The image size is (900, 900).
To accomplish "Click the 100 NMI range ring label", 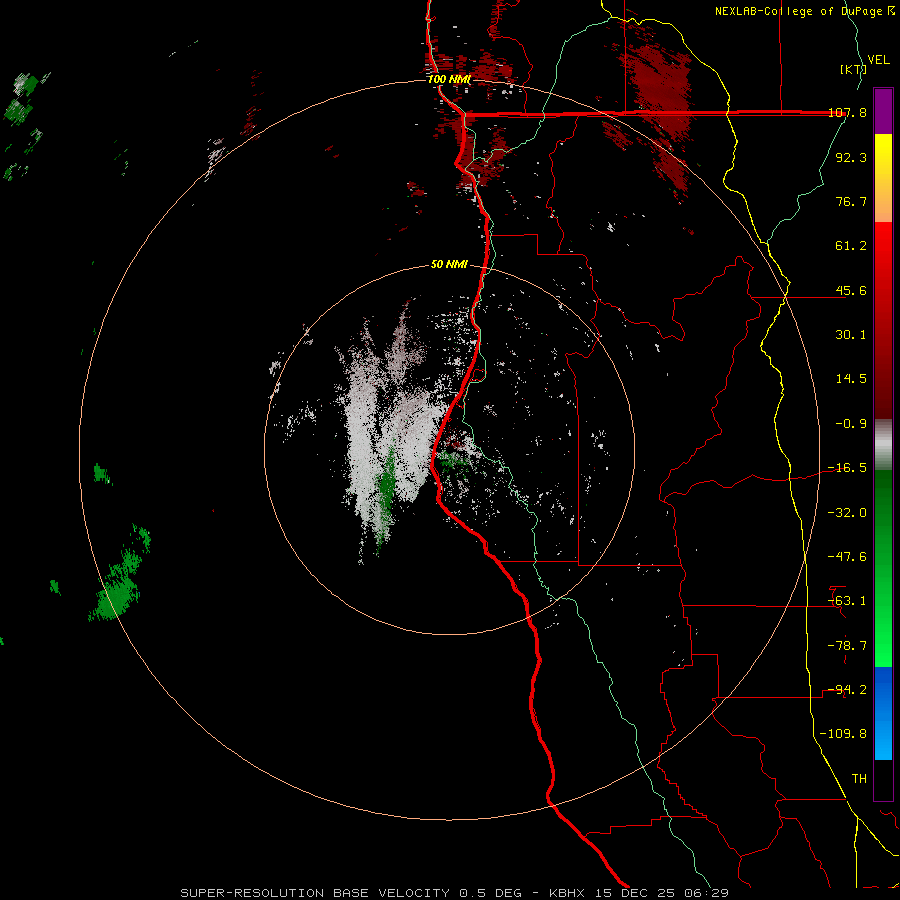I will [449, 79].
